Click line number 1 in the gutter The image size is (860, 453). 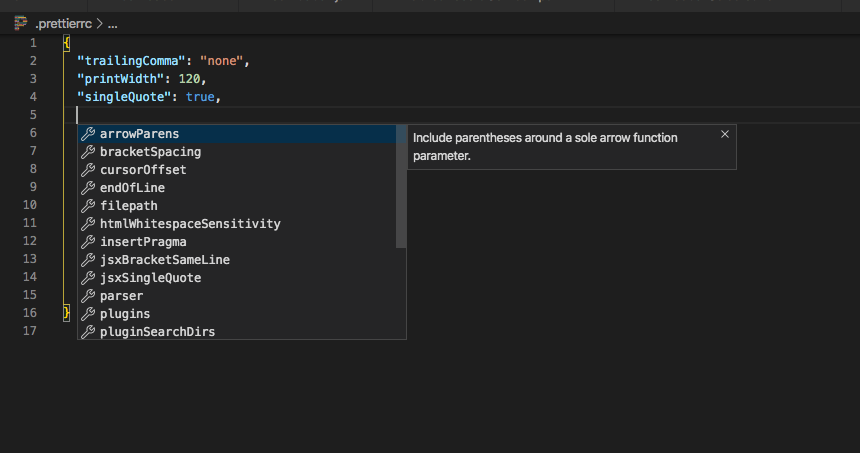coord(33,43)
